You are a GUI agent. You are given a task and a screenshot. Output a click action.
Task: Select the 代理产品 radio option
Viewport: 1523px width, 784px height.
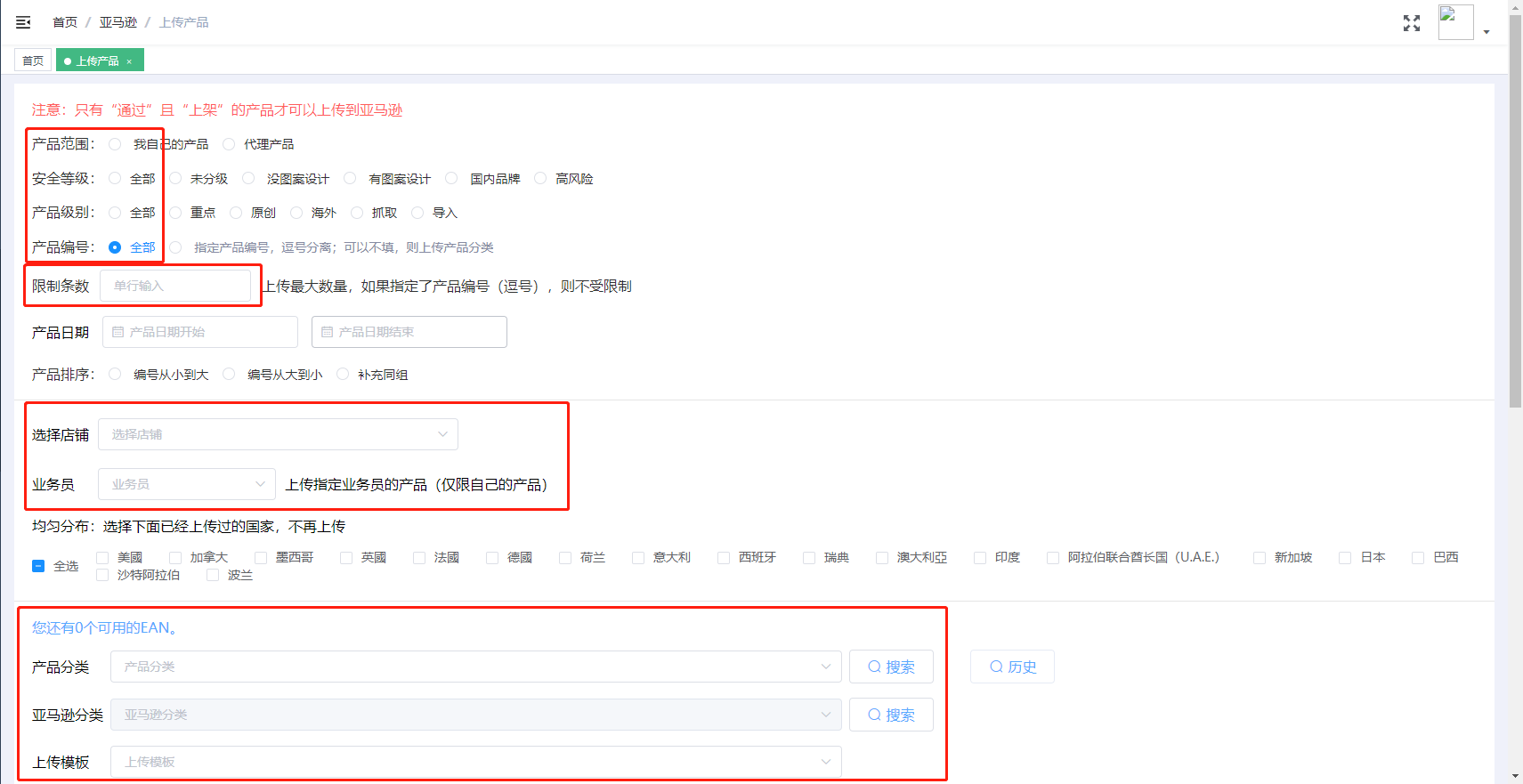point(229,144)
